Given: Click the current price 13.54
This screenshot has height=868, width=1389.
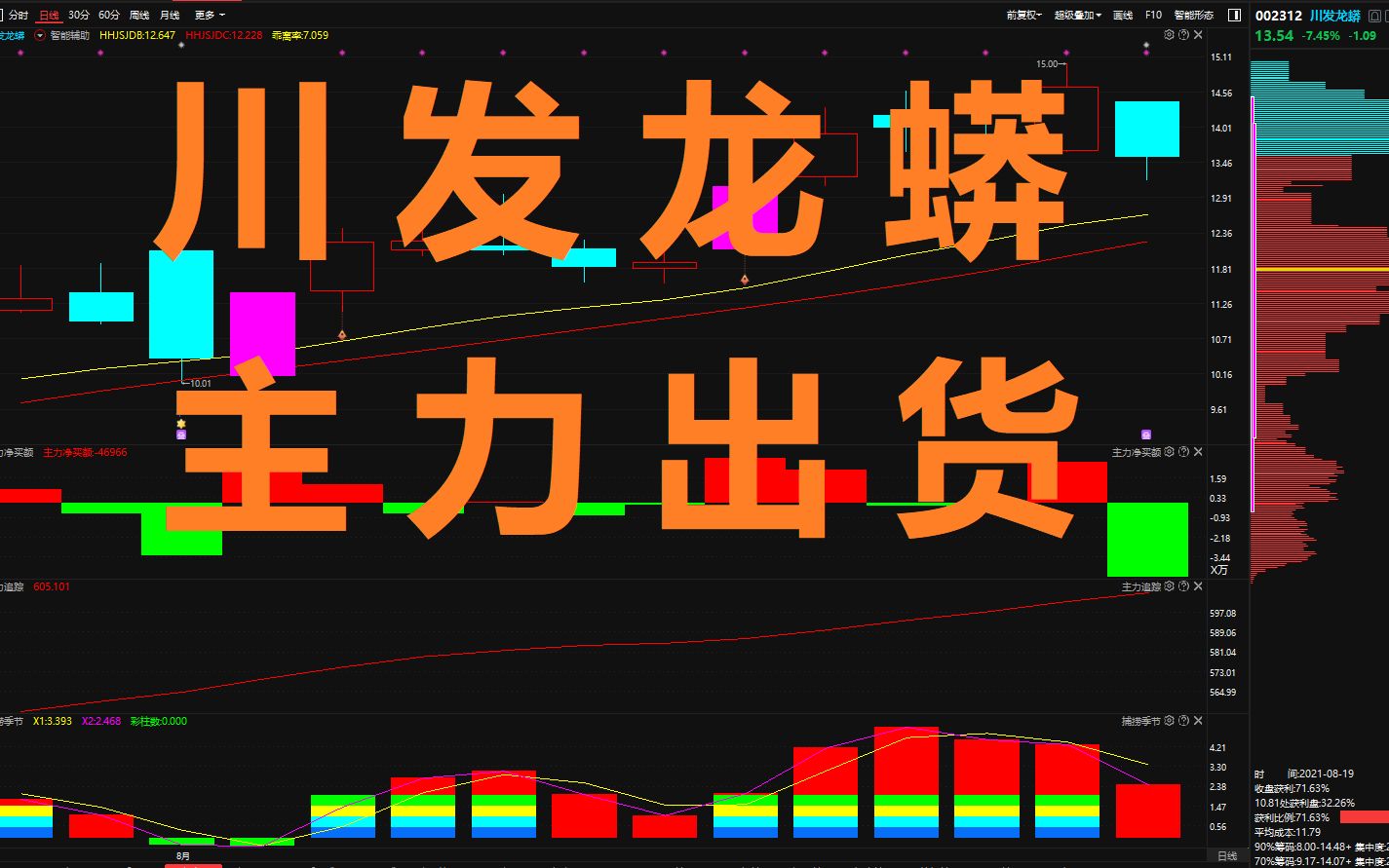Looking at the screenshot, I should [x=1274, y=35].
